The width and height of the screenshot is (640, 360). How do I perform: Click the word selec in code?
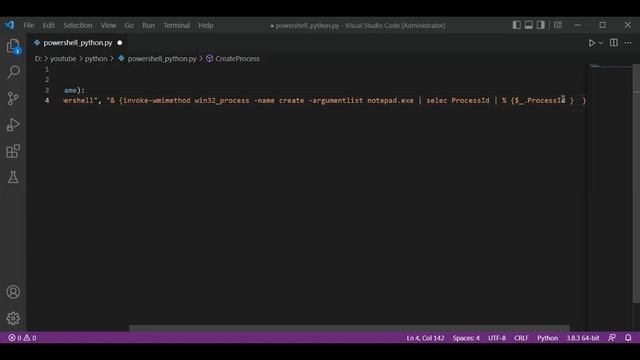[x=437, y=100]
